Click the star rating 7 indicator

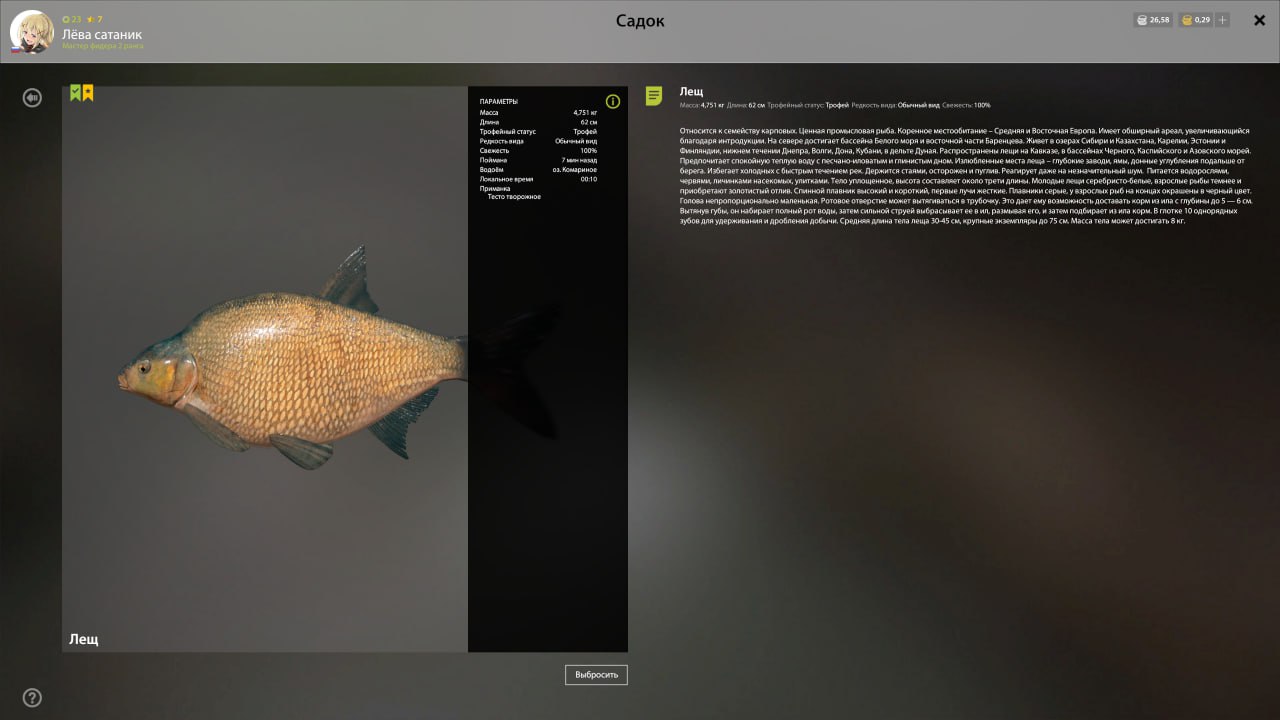94,19
